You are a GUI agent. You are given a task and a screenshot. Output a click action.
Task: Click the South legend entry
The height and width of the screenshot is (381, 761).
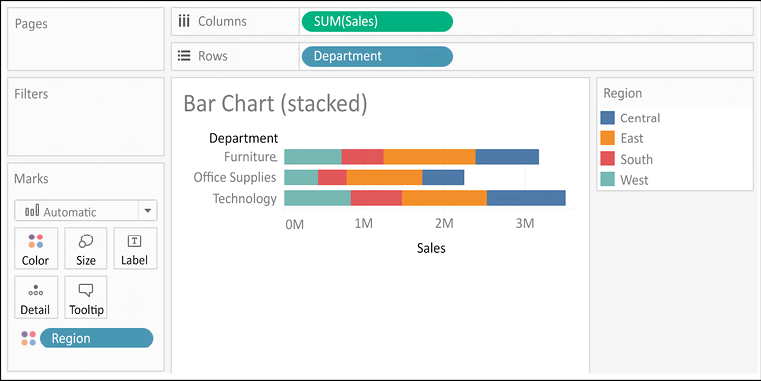click(x=627, y=159)
